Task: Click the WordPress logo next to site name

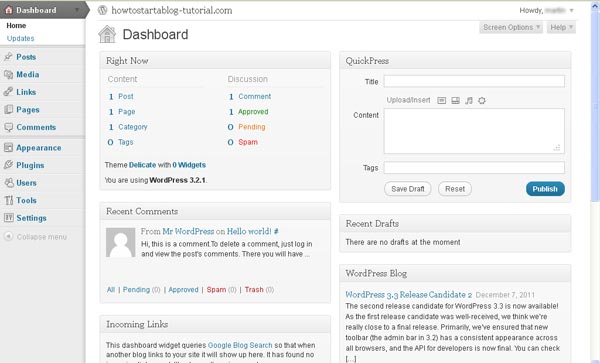Action: click(102, 10)
